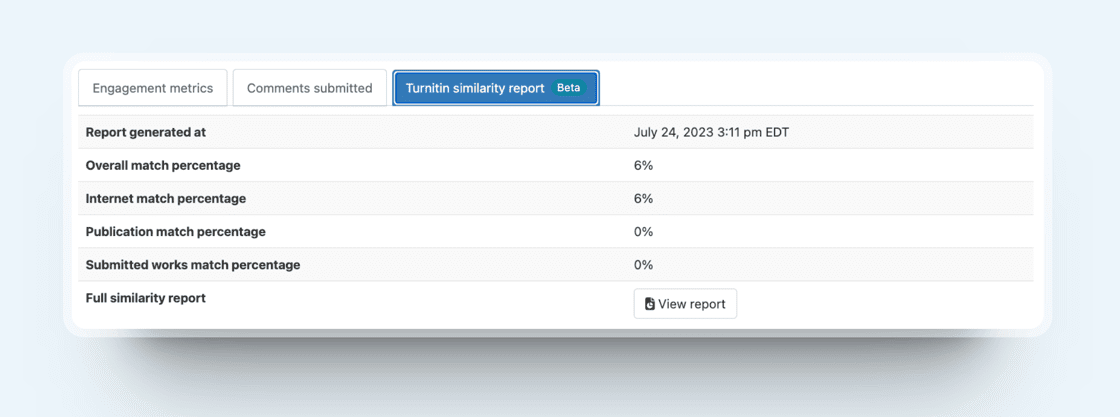1120x417 pixels.
Task: Click the document icon in View report
Action: [650, 304]
